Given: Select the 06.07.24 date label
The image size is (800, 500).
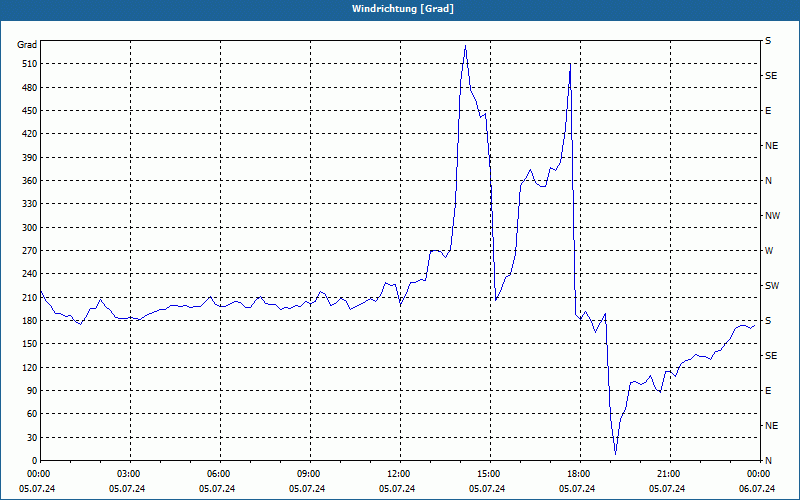Looking at the screenshot, I should (x=757, y=488).
